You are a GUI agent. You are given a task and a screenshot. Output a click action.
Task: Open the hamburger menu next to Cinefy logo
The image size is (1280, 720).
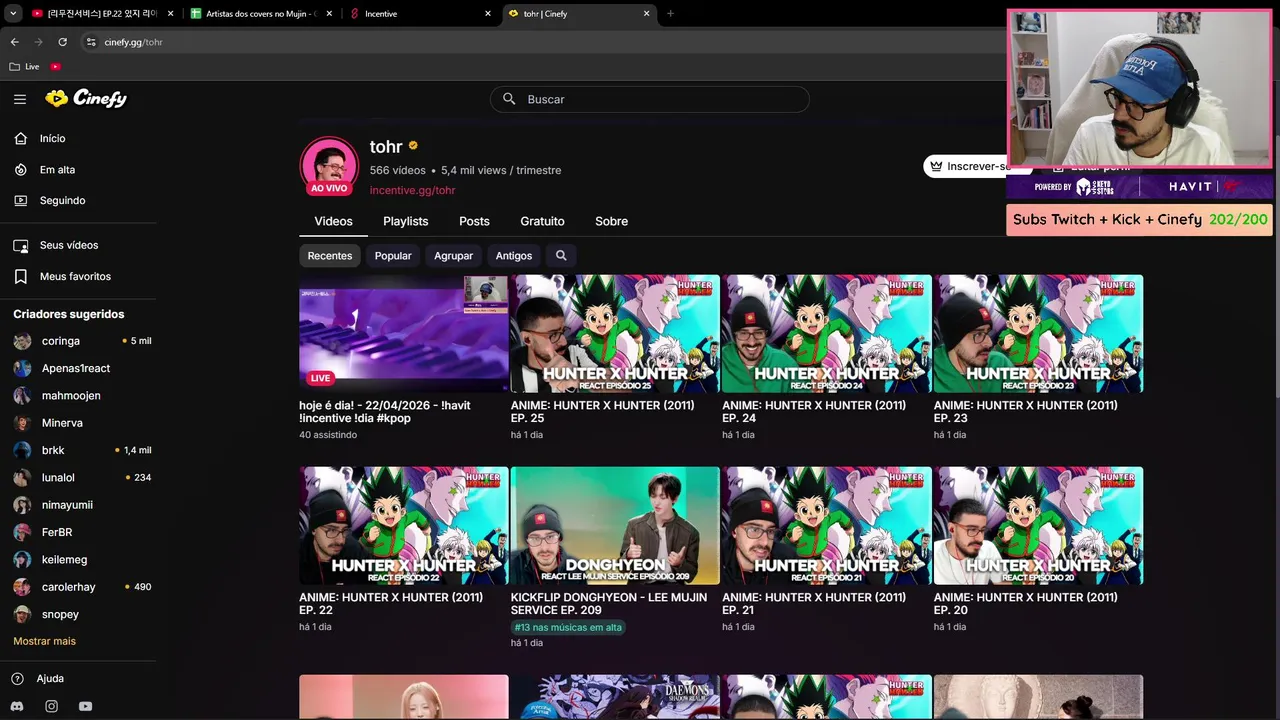(20, 99)
